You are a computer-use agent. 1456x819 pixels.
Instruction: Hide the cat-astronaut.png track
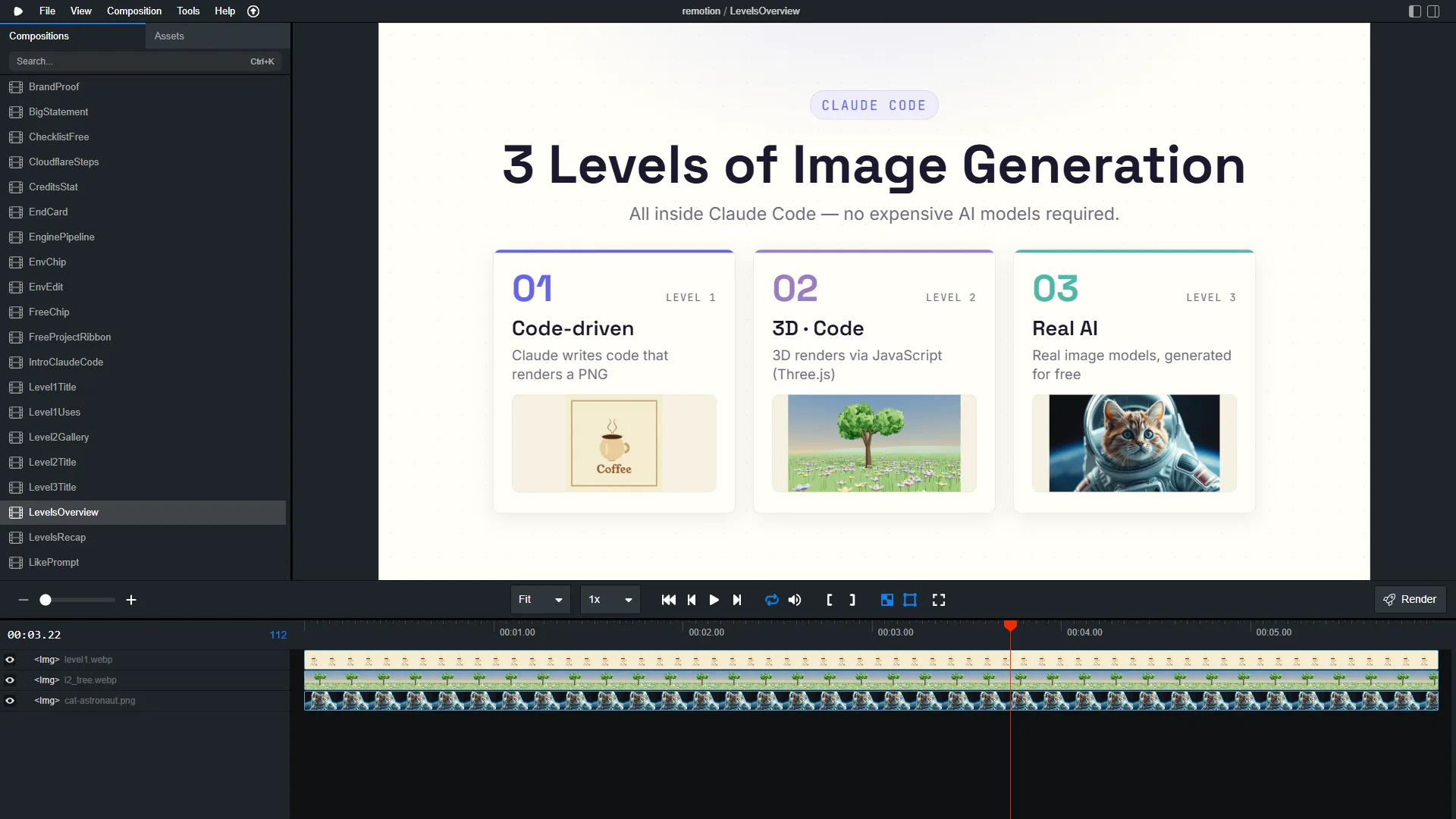pyautogui.click(x=10, y=701)
